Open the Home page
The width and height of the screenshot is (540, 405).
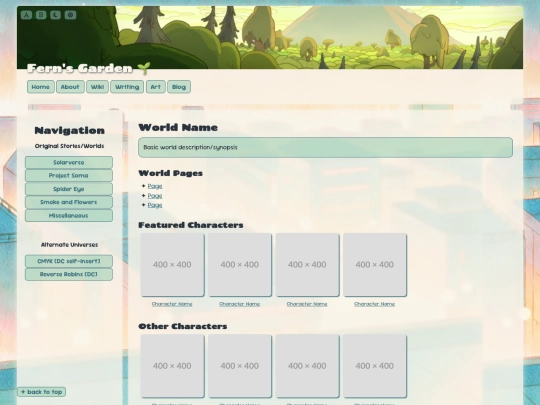pyautogui.click(x=41, y=87)
